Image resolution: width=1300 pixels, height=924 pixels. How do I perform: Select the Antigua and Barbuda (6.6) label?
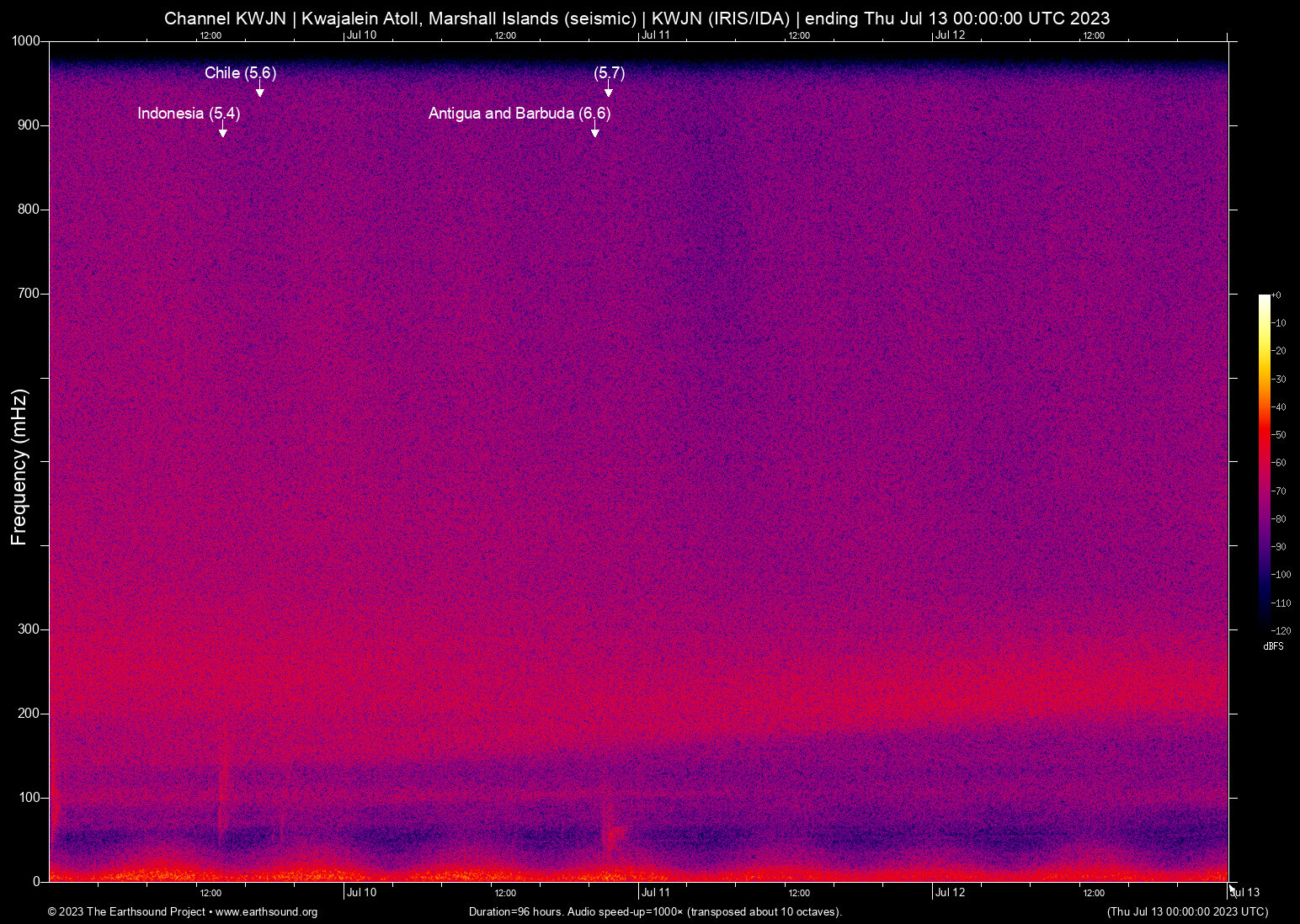(519, 114)
